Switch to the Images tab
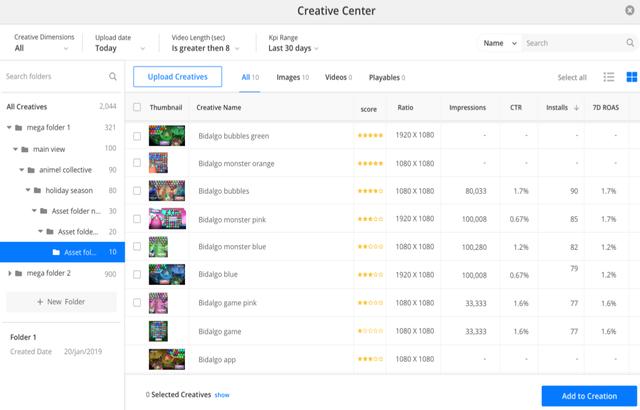Viewport: 640px width, 410px height. coord(291,77)
